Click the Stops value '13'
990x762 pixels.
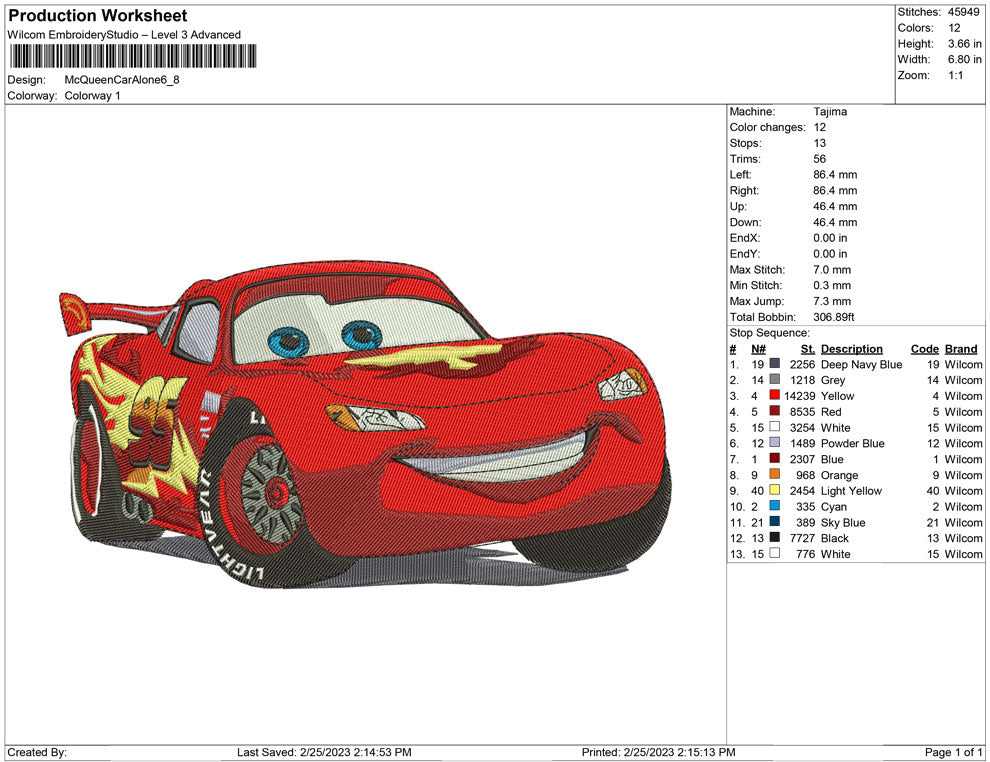[x=820, y=143]
